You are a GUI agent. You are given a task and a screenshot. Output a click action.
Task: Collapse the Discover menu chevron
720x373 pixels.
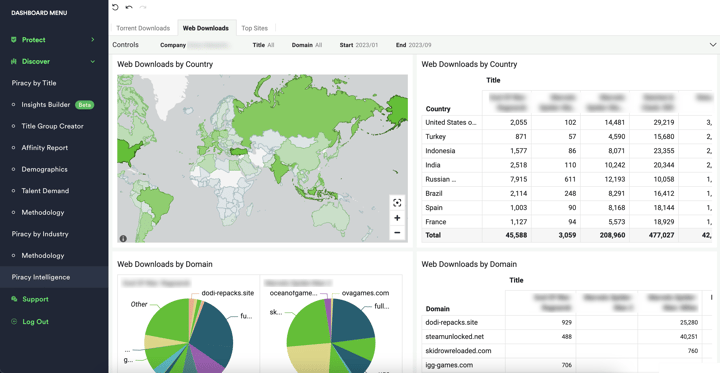click(93, 61)
